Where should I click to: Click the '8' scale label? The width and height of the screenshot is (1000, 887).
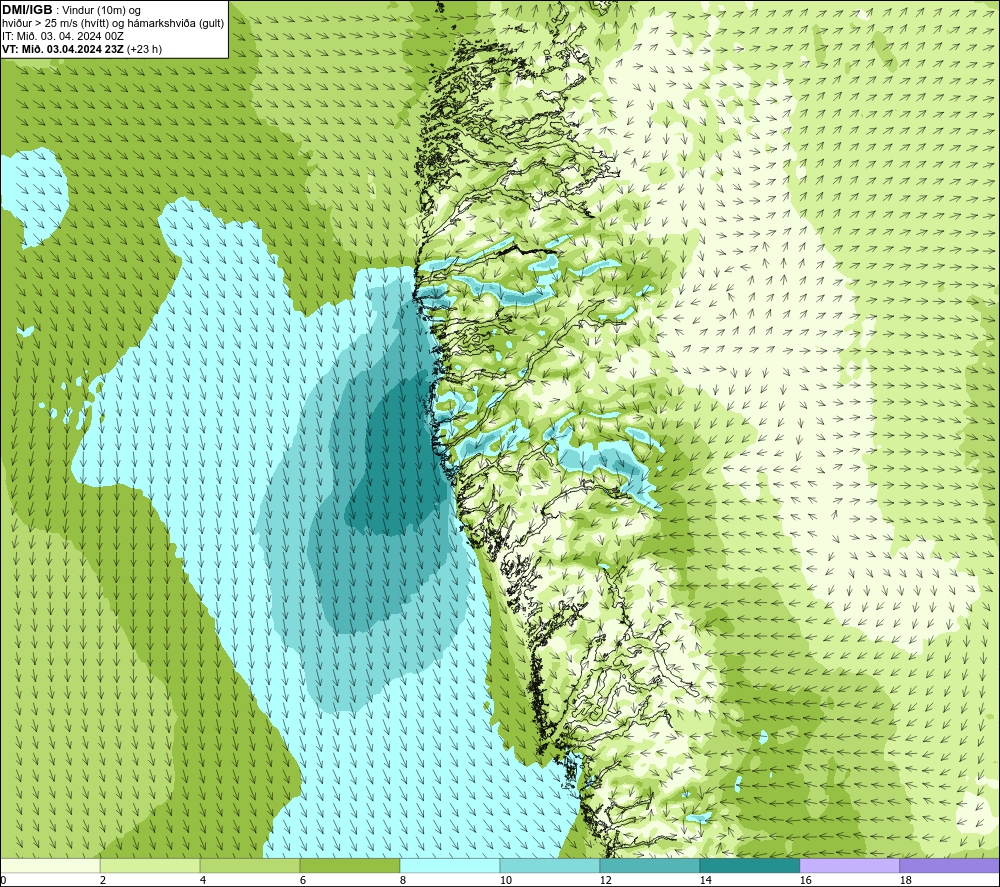[x=403, y=881]
